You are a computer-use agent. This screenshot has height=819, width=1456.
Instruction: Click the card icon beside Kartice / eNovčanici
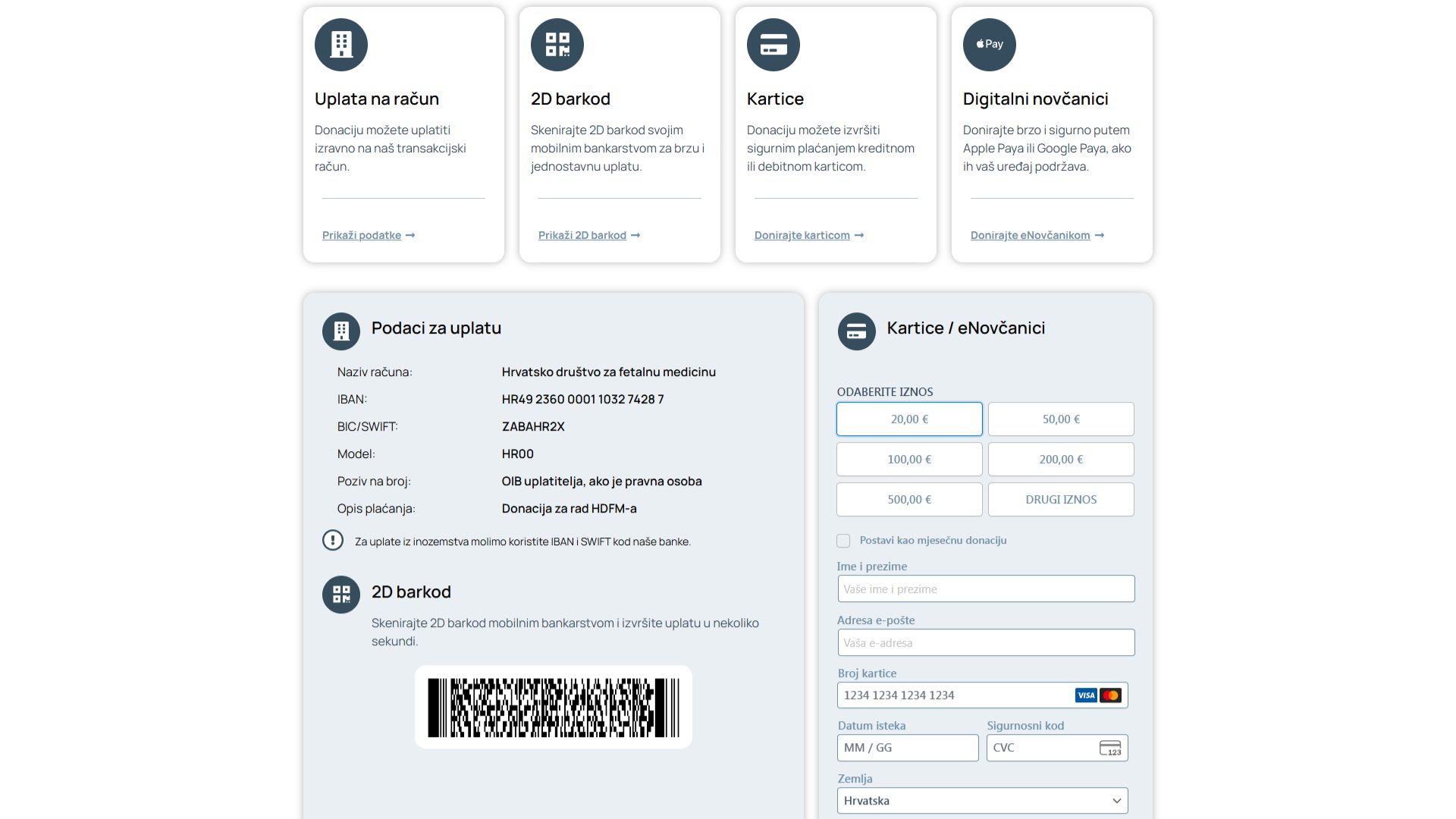[x=857, y=331]
